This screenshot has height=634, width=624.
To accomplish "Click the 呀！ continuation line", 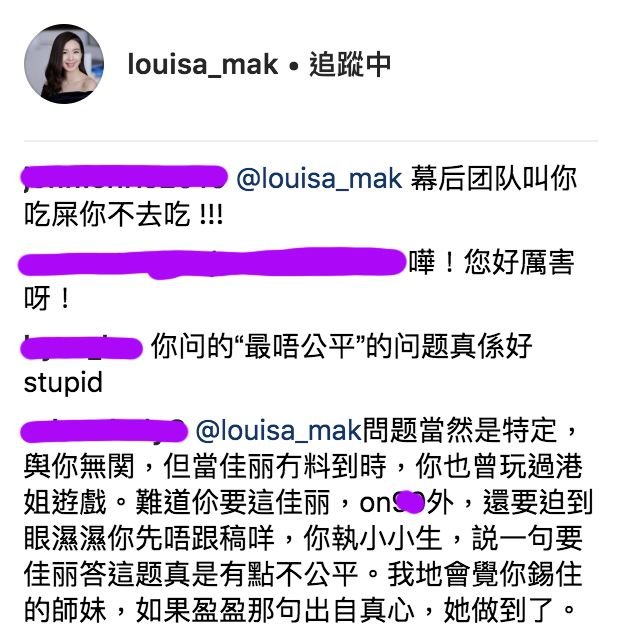I will pyautogui.click(x=48, y=299).
